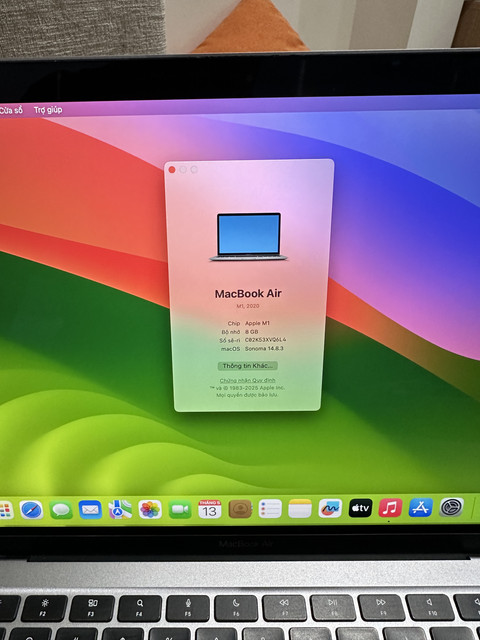Open the Trợ giúp menu
480x640 pixels.
[x=48, y=110]
